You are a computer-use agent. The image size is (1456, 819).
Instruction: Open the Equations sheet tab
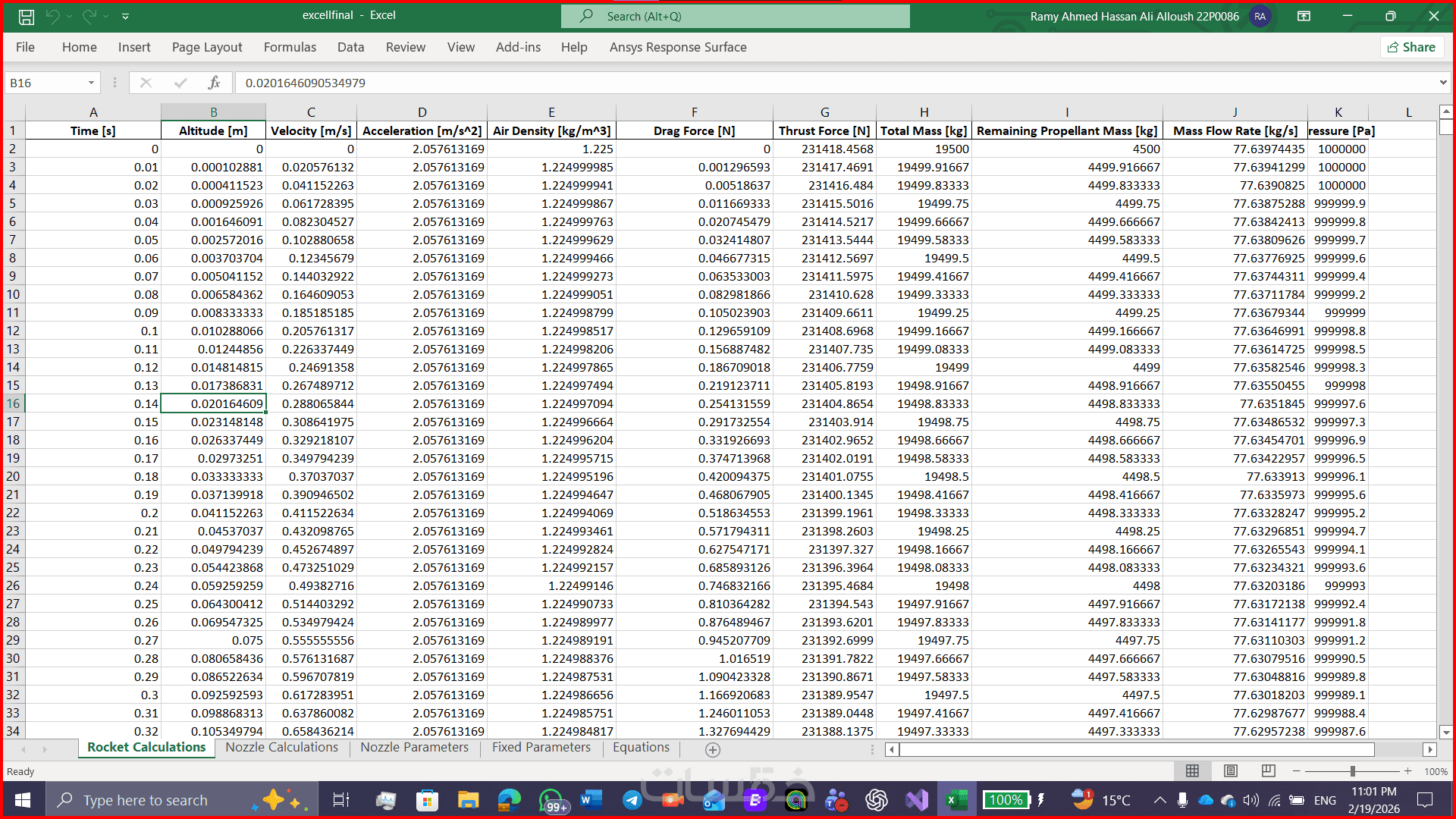tap(641, 747)
